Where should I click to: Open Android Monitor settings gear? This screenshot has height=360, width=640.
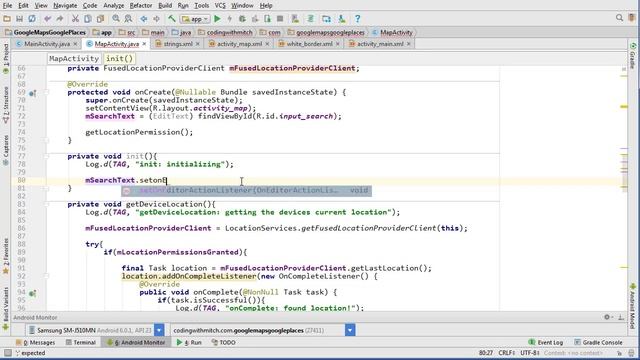[x=607, y=317]
